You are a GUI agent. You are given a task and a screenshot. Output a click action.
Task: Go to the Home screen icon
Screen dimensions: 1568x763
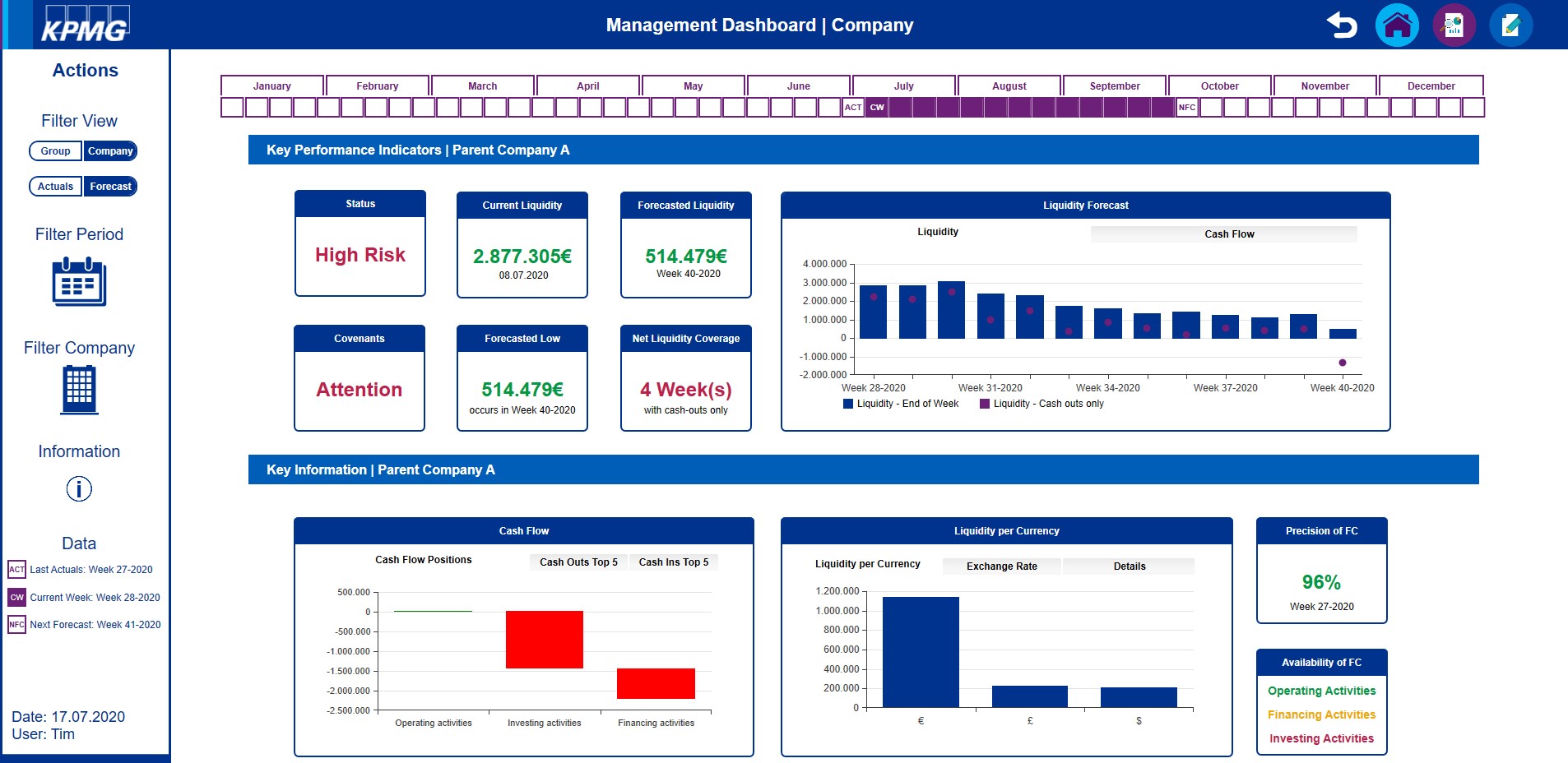[x=1397, y=25]
